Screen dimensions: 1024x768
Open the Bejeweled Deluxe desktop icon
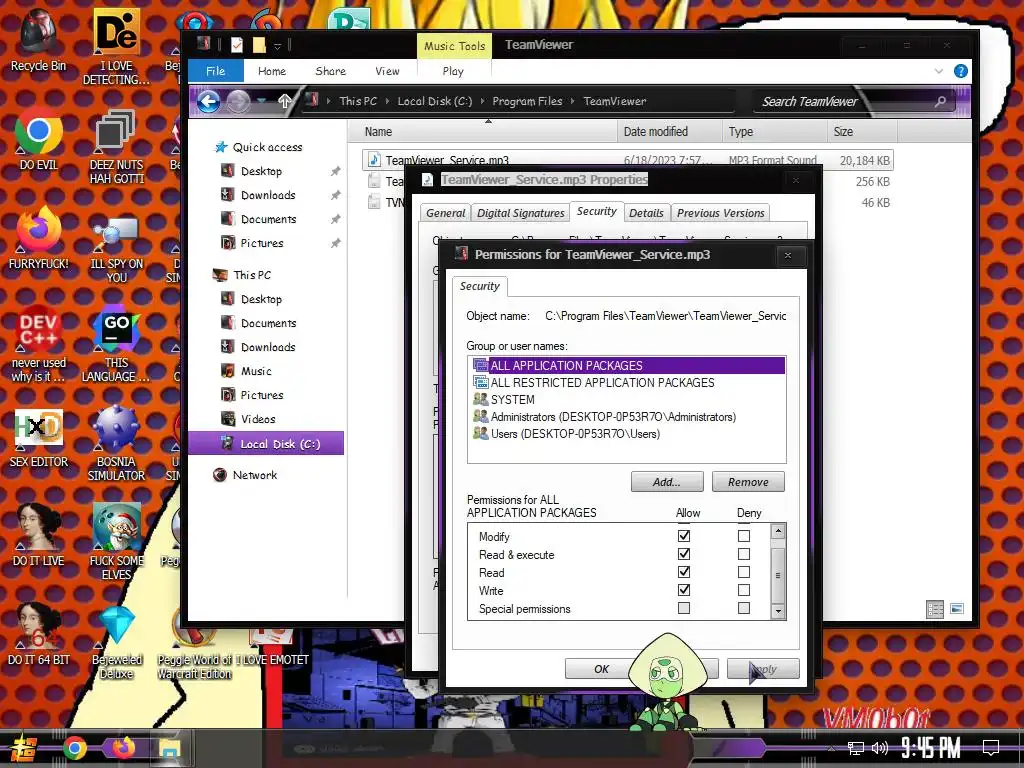point(116,642)
